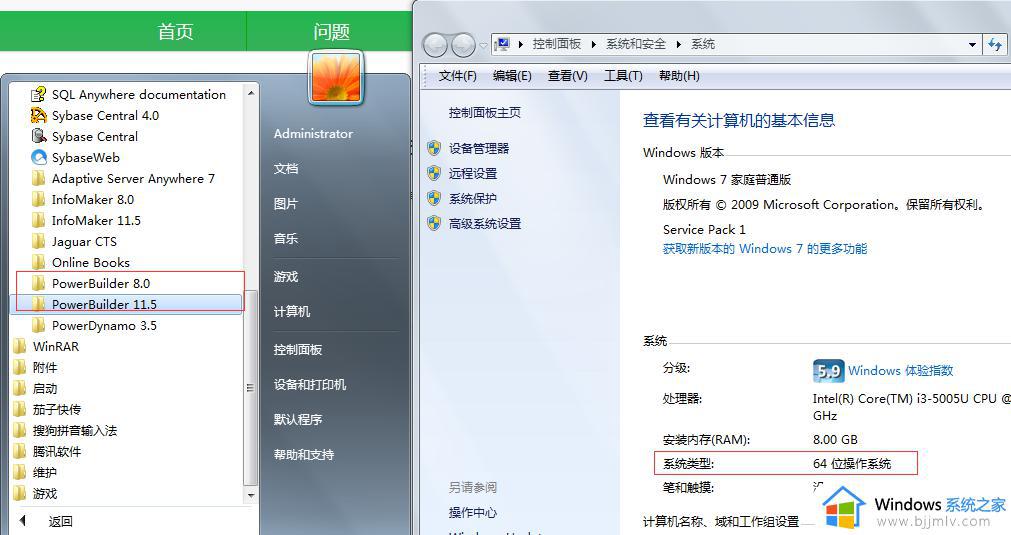Open 腾讯软件 folder icon
The height and width of the screenshot is (535, 1011).
20,451
